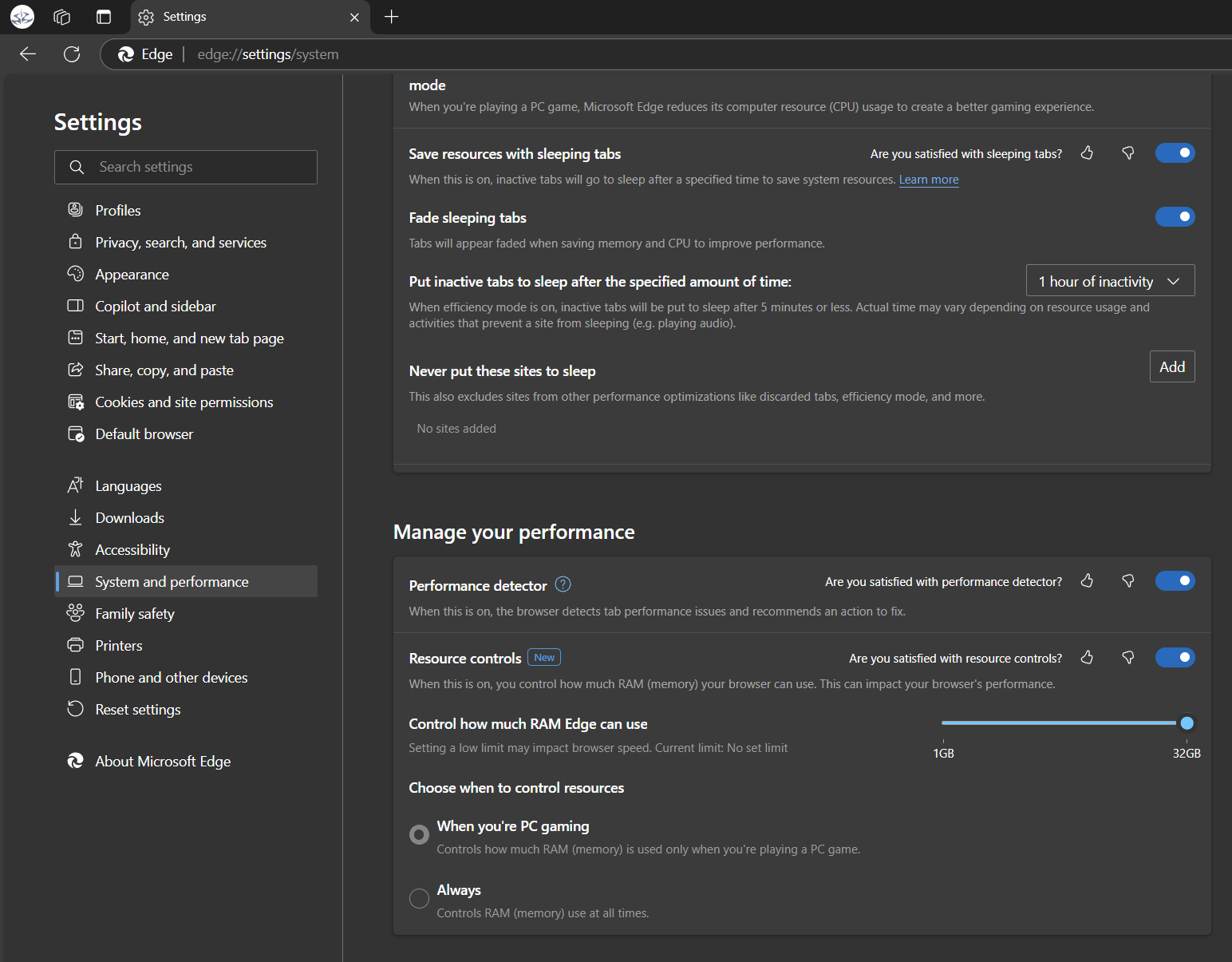Thumbs up for performance detector
Screen dimensions: 1232x962
1087,580
